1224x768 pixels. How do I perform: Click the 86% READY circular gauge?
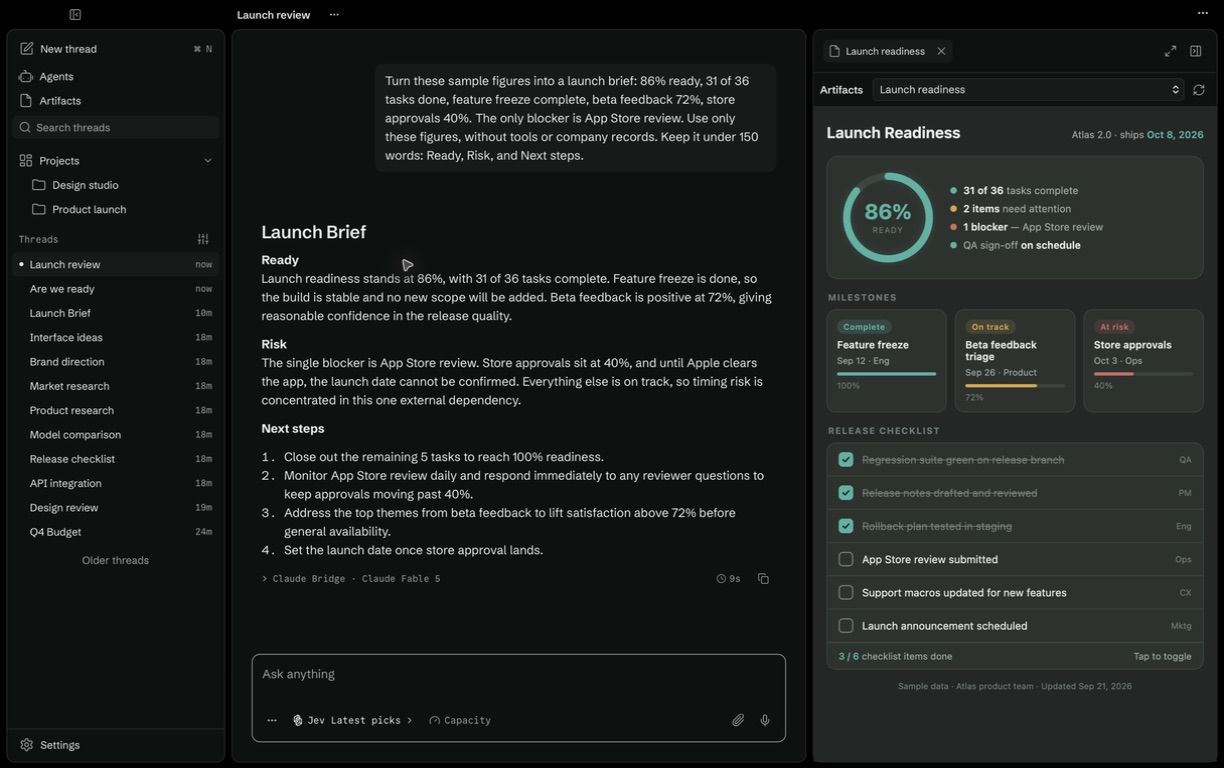click(887, 217)
